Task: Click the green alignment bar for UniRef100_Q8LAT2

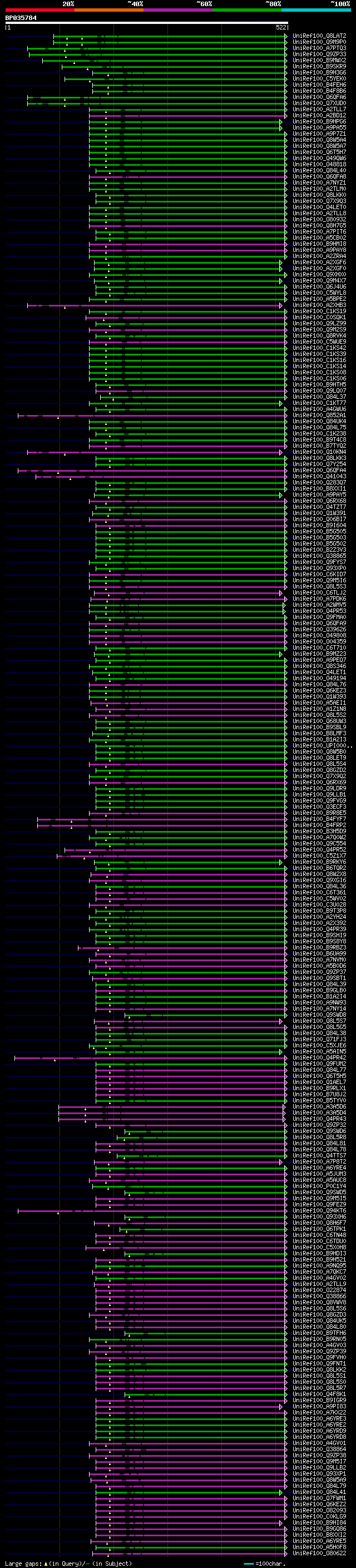Action: pyautogui.click(x=170, y=37)
